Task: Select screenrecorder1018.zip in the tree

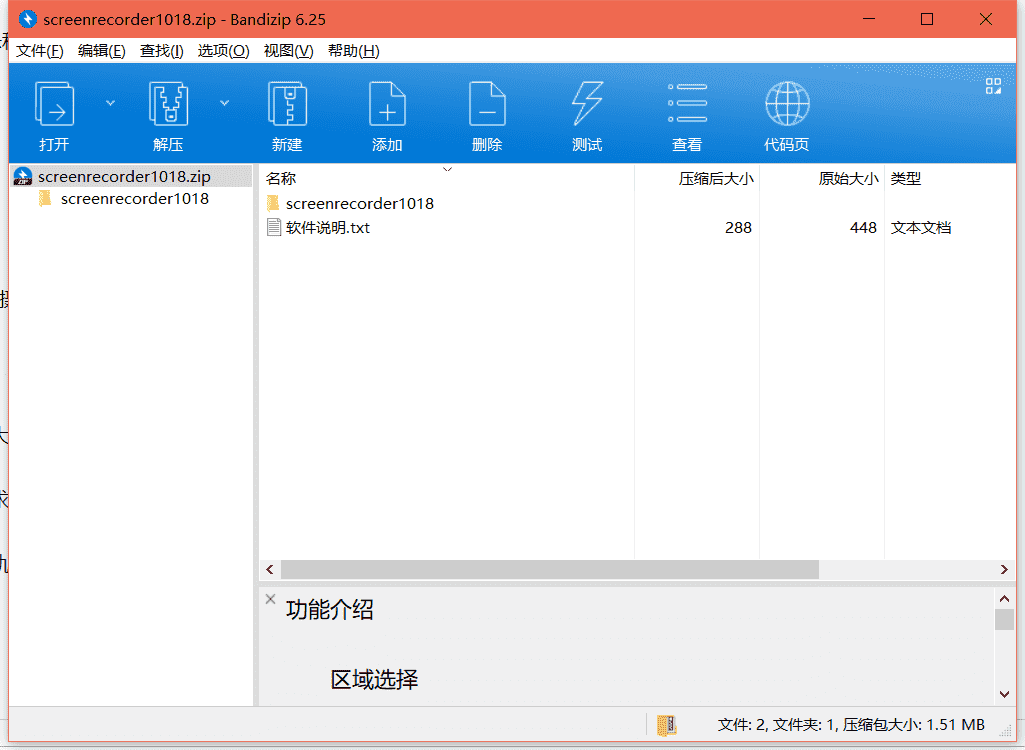Action: [x=124, y=177]
